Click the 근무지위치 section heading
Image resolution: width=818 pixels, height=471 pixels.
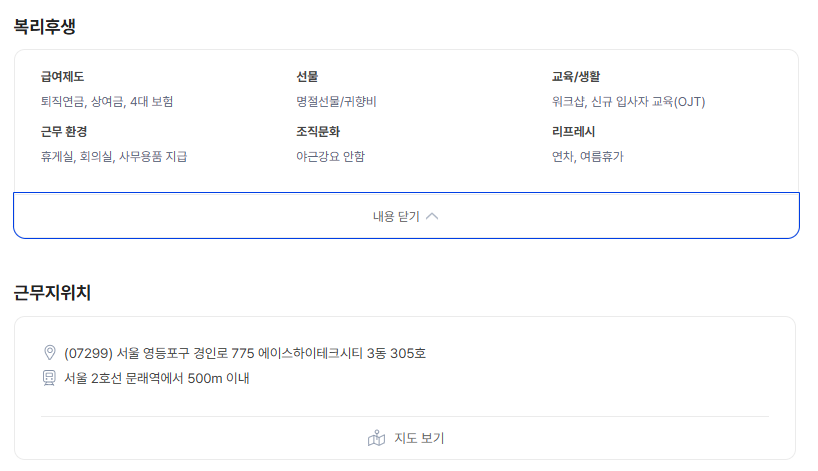pyautogui.click(x=52, y=293)
